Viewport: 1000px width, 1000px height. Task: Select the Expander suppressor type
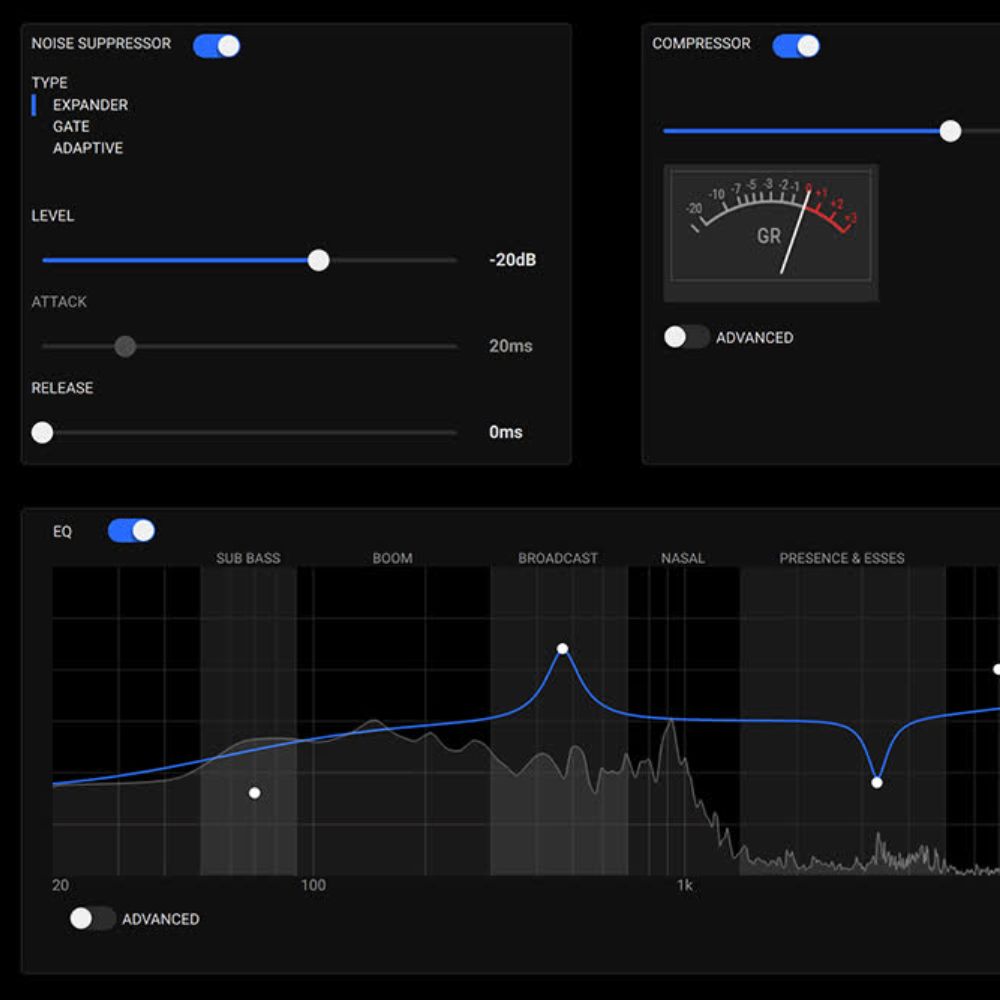click(90, 105)
